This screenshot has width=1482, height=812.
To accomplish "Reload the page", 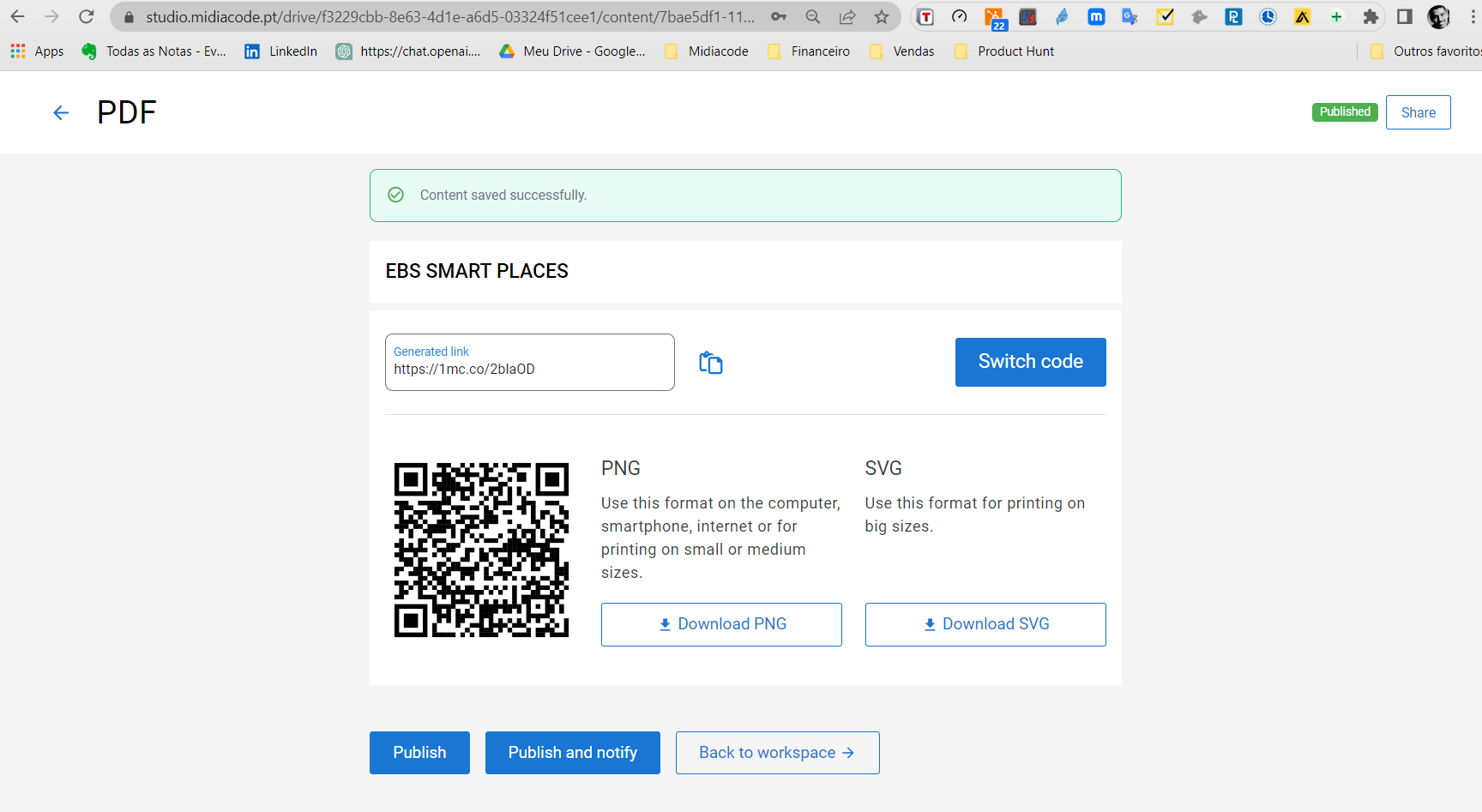I will [87, 16].
